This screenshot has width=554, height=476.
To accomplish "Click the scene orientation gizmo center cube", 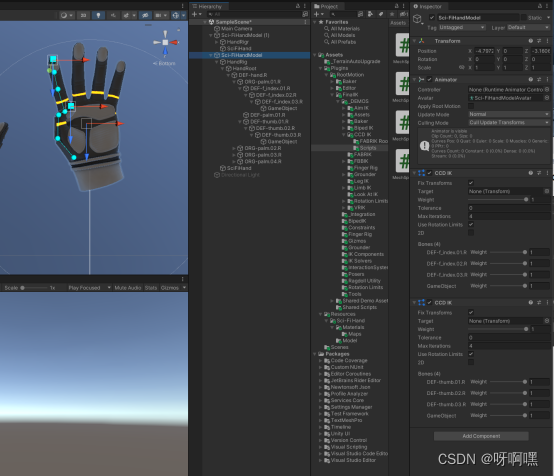I will pos(165,42).
